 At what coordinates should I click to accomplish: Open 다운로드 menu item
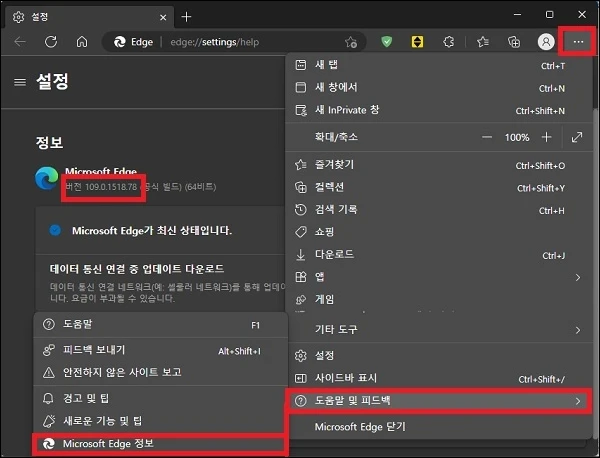[439, 254]
